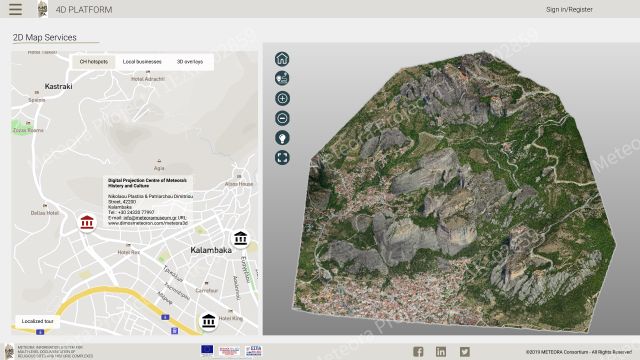
Task: Click the middle funding logo in footer
Action: (x=229, y=351)
